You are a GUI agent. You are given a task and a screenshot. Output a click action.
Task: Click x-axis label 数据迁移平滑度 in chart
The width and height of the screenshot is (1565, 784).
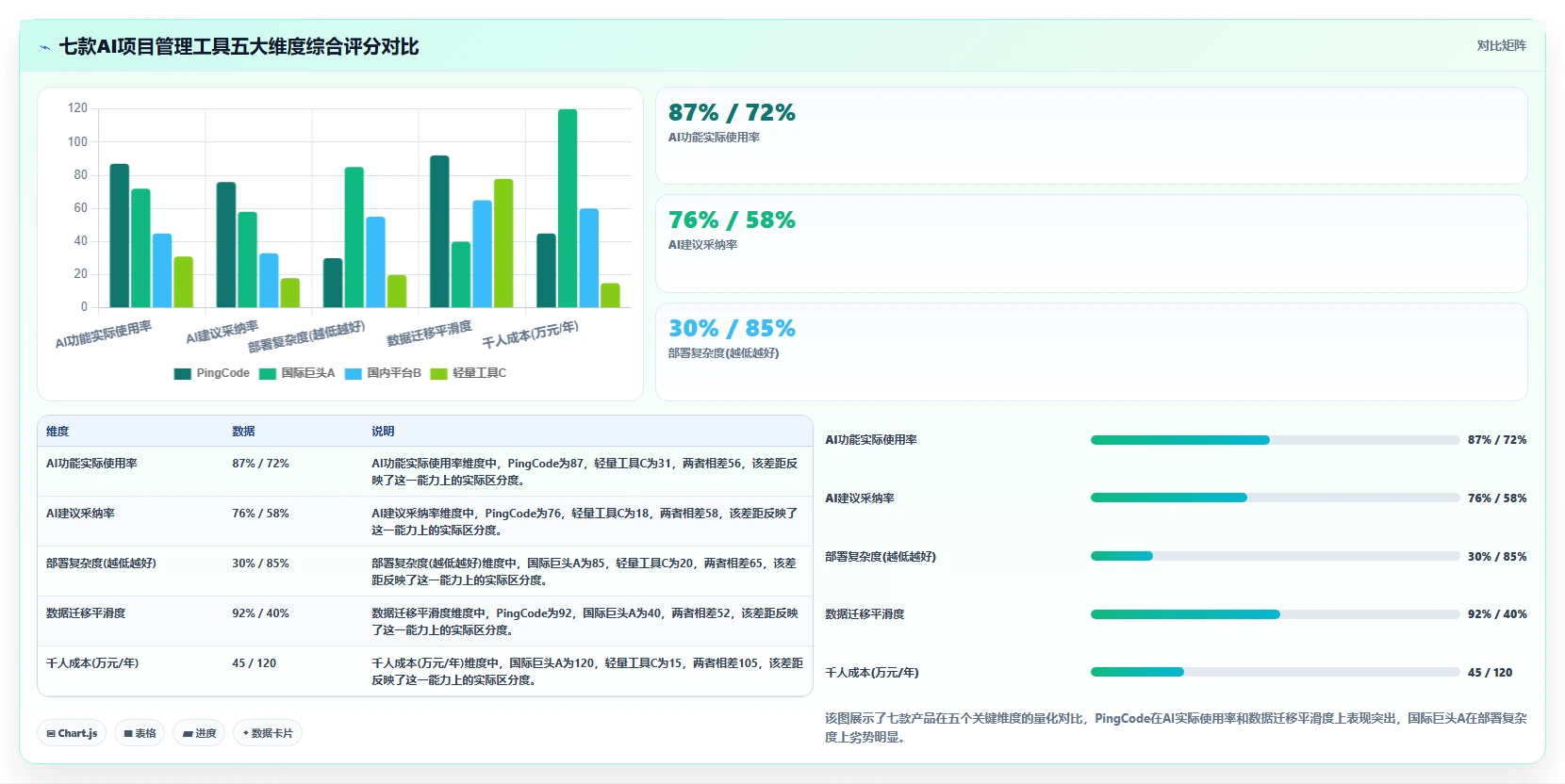click(x=429, y=334)
